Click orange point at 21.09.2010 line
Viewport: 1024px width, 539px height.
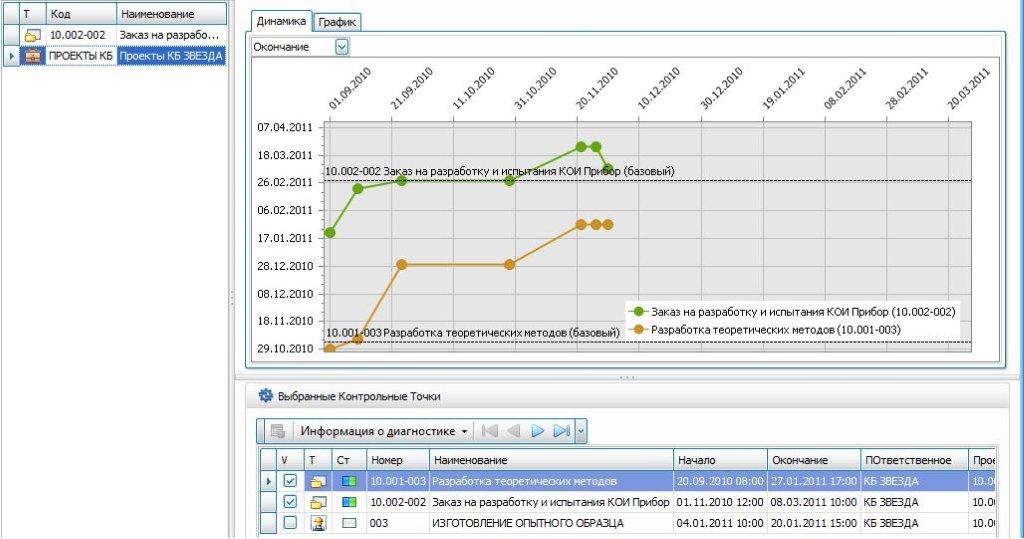[x=402, y=265]
